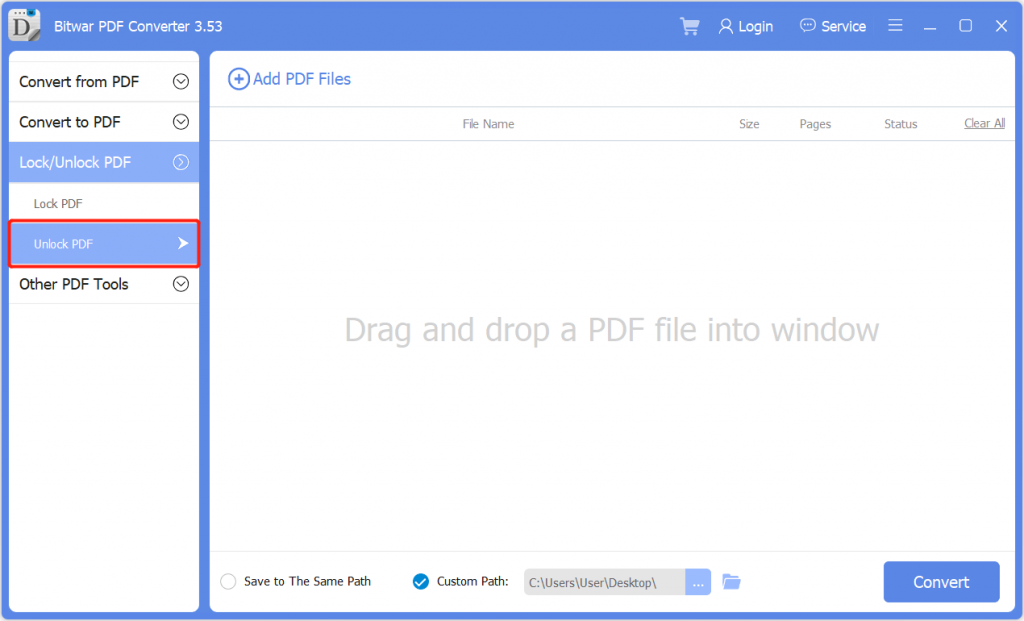Click the Add PDF Files plus icon
This screenshot has width=1024, height=621.
coord(239,79)
